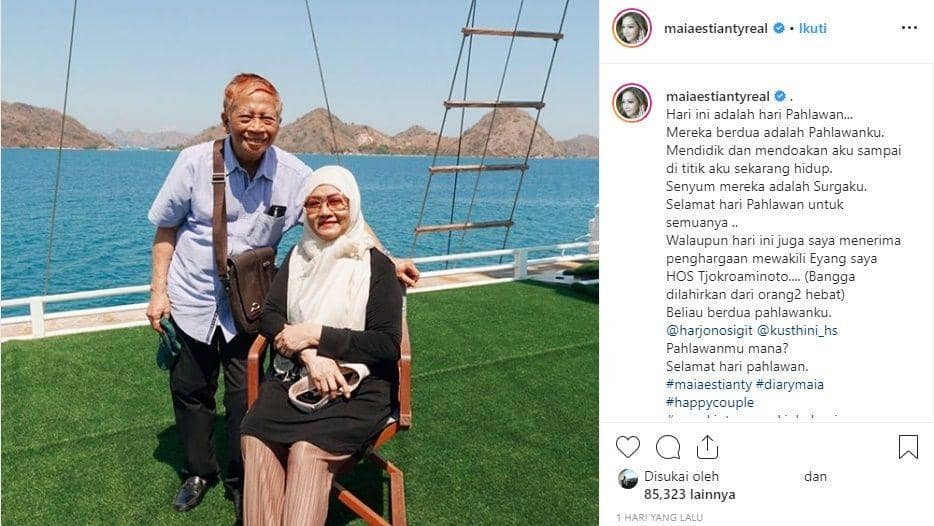Open the #happycouple hashtag
The image size is (934, 526).
(710, 403)
